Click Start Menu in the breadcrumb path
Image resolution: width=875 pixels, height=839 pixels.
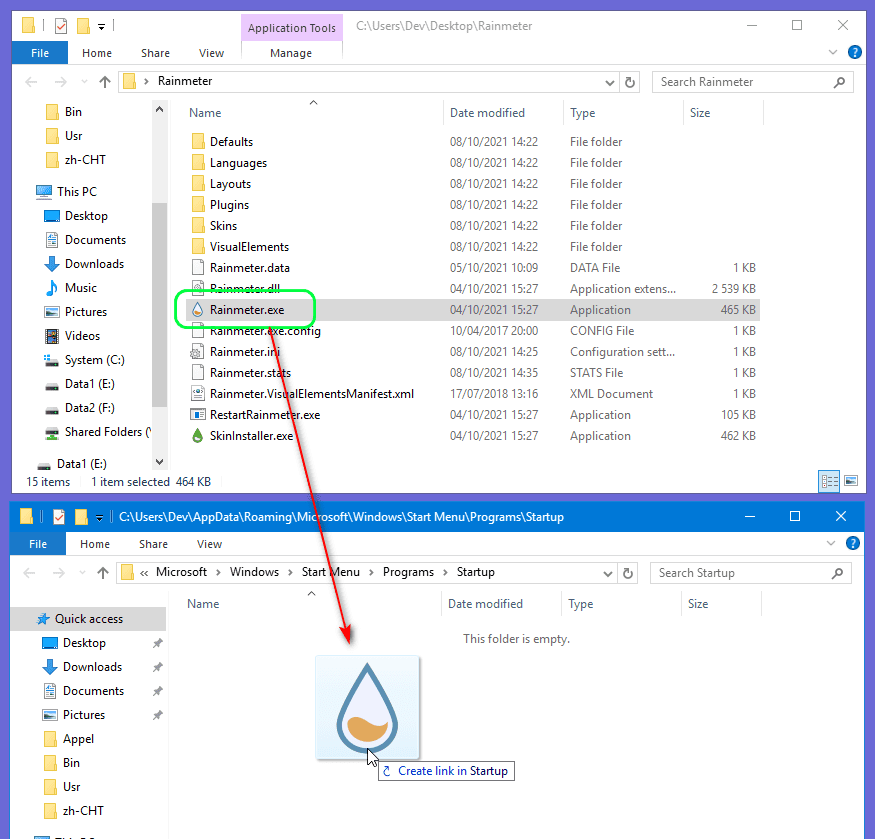tap(330, 572)
